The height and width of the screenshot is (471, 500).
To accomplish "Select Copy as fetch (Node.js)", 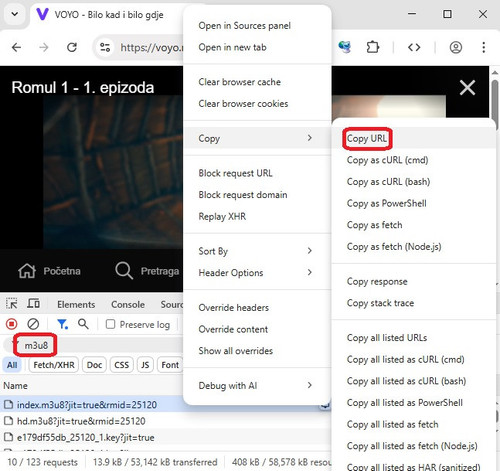I will (414, 247).
